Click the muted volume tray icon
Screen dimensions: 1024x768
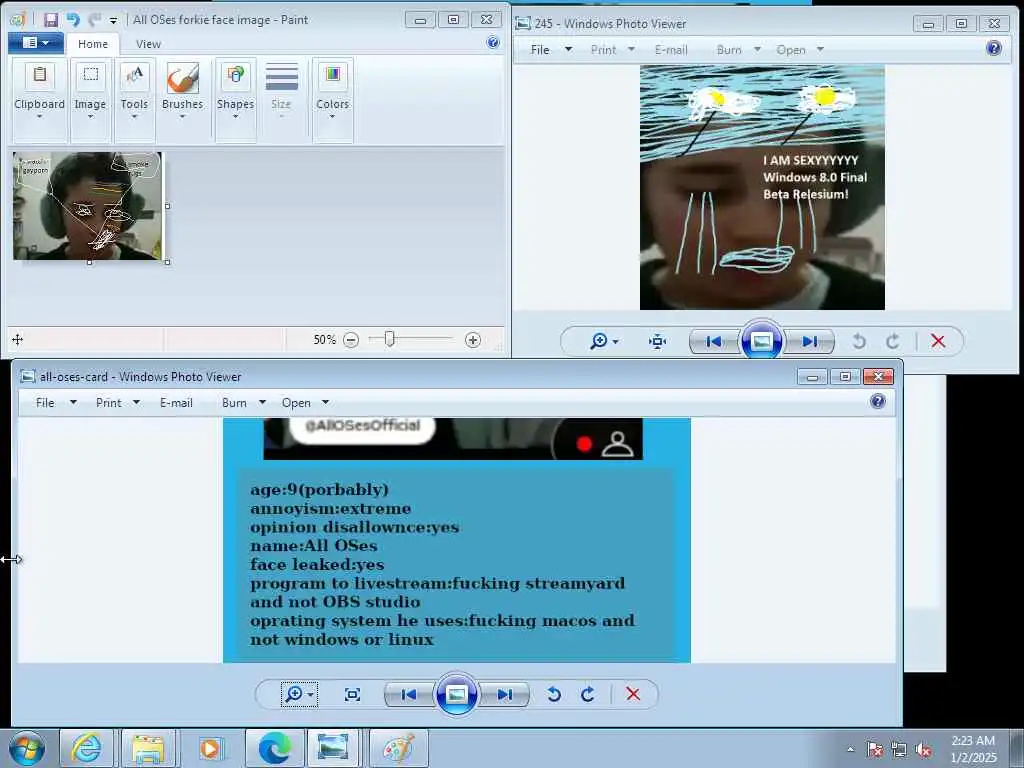[x=923, y=750]
